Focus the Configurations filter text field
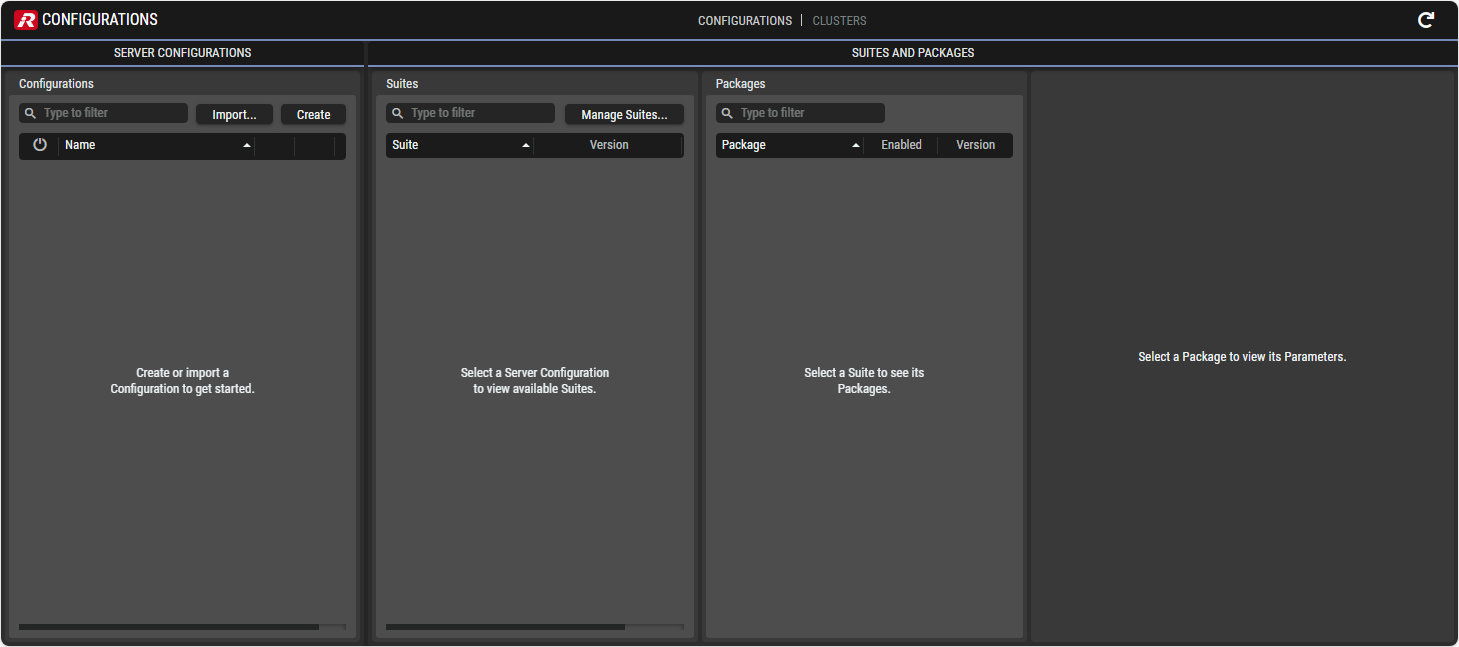 [x=112, y=113]
